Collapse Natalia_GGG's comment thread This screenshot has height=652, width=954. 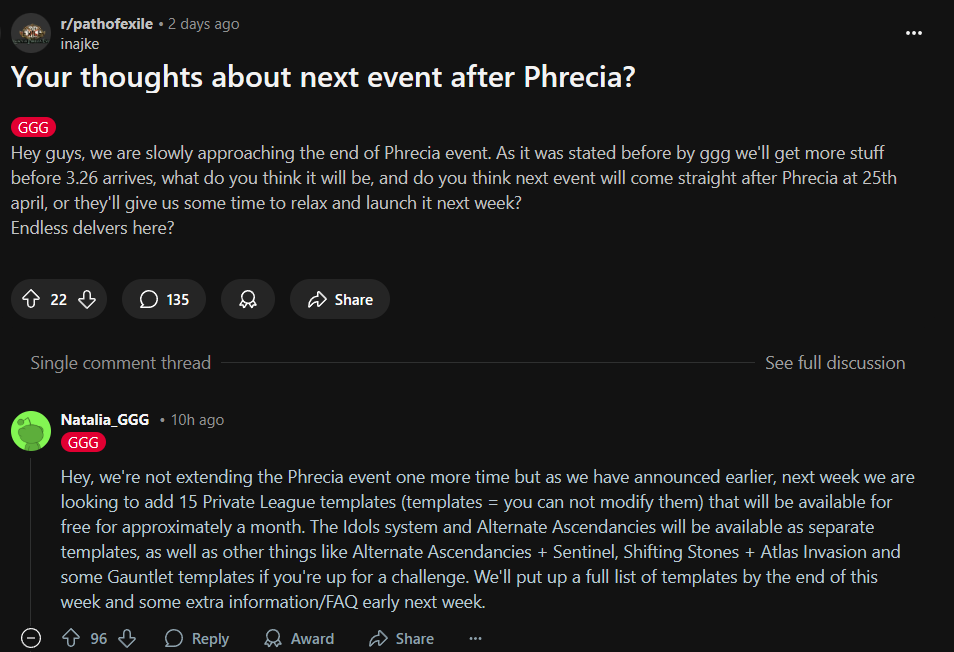[x=31, y=638]
